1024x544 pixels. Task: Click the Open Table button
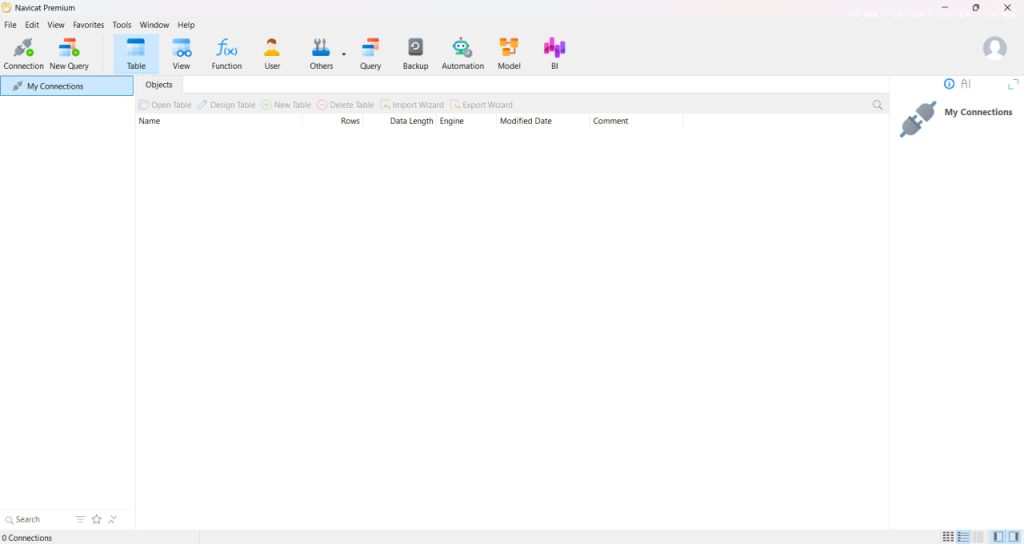click(x=165, y=104)
